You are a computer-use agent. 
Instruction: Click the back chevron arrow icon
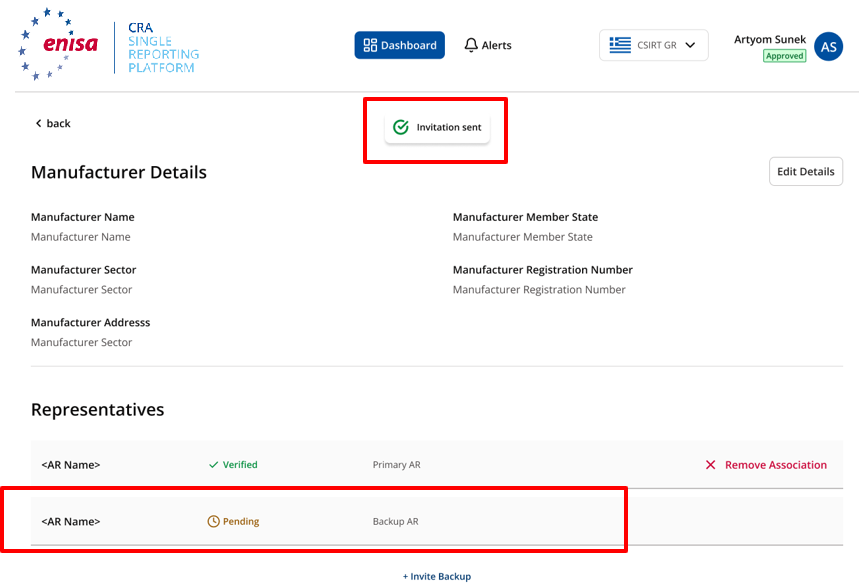[x=38, y=123]
